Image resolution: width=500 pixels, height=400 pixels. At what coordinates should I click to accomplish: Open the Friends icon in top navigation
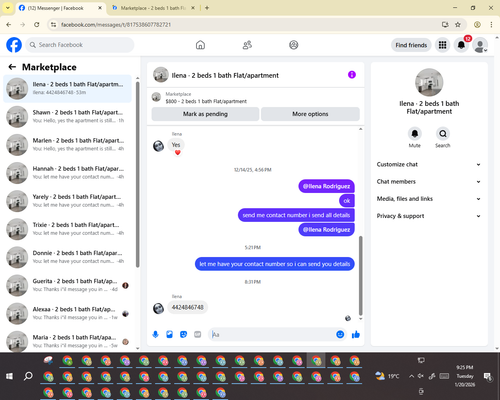coord(247,45)
